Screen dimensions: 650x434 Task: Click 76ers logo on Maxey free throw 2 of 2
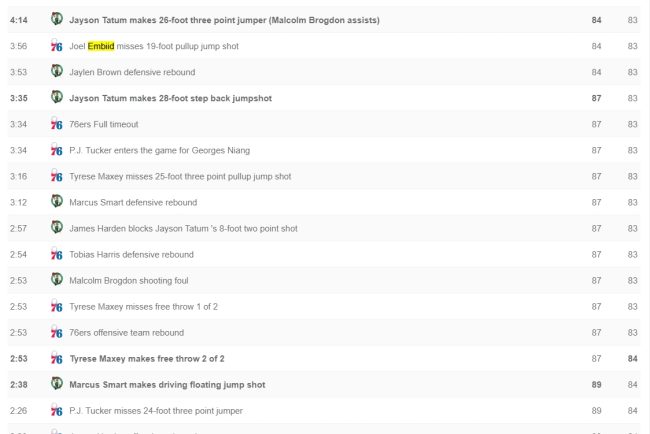(x=56, y=358)
